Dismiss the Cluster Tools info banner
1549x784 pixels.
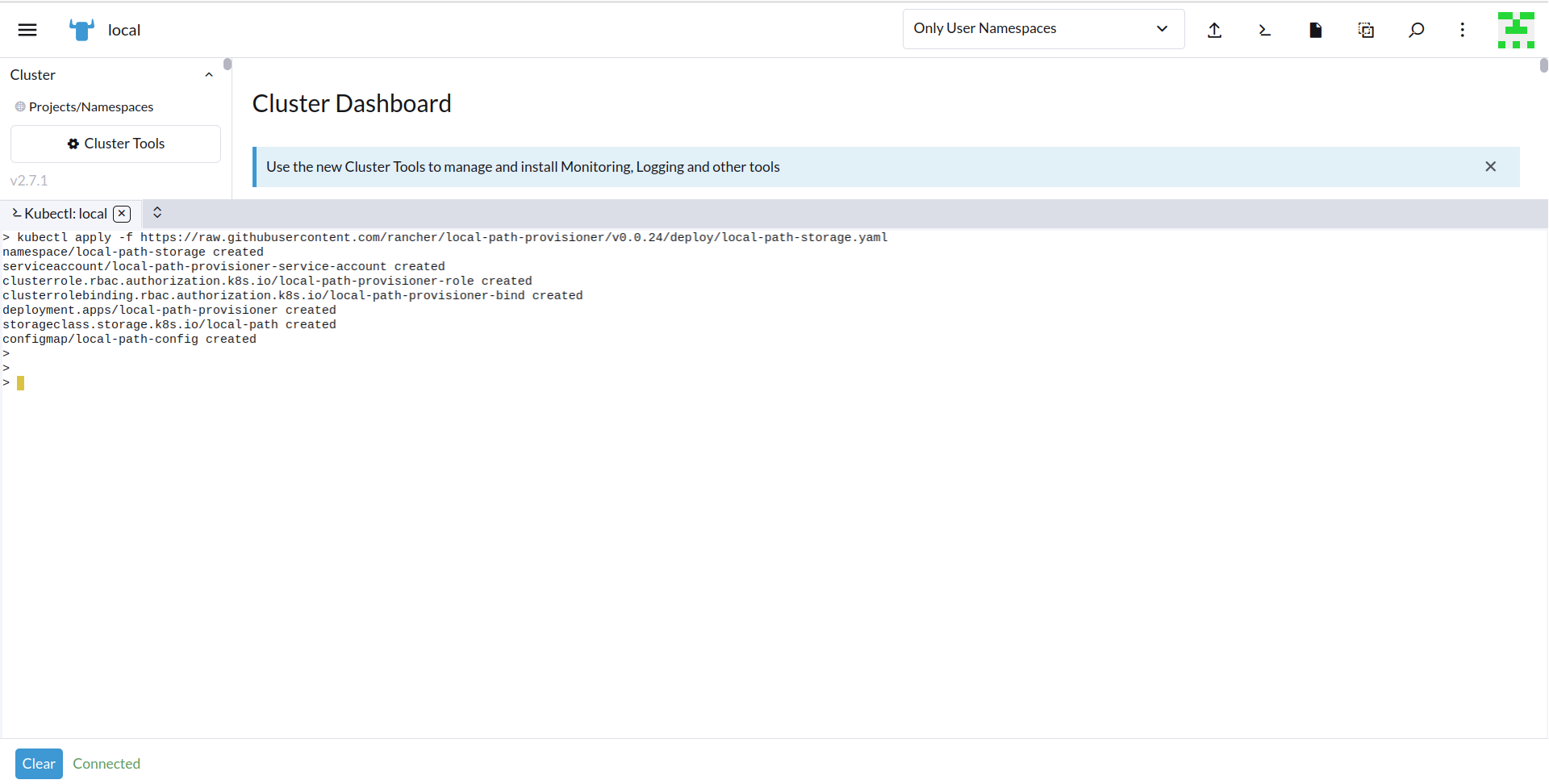point(1490,167)
